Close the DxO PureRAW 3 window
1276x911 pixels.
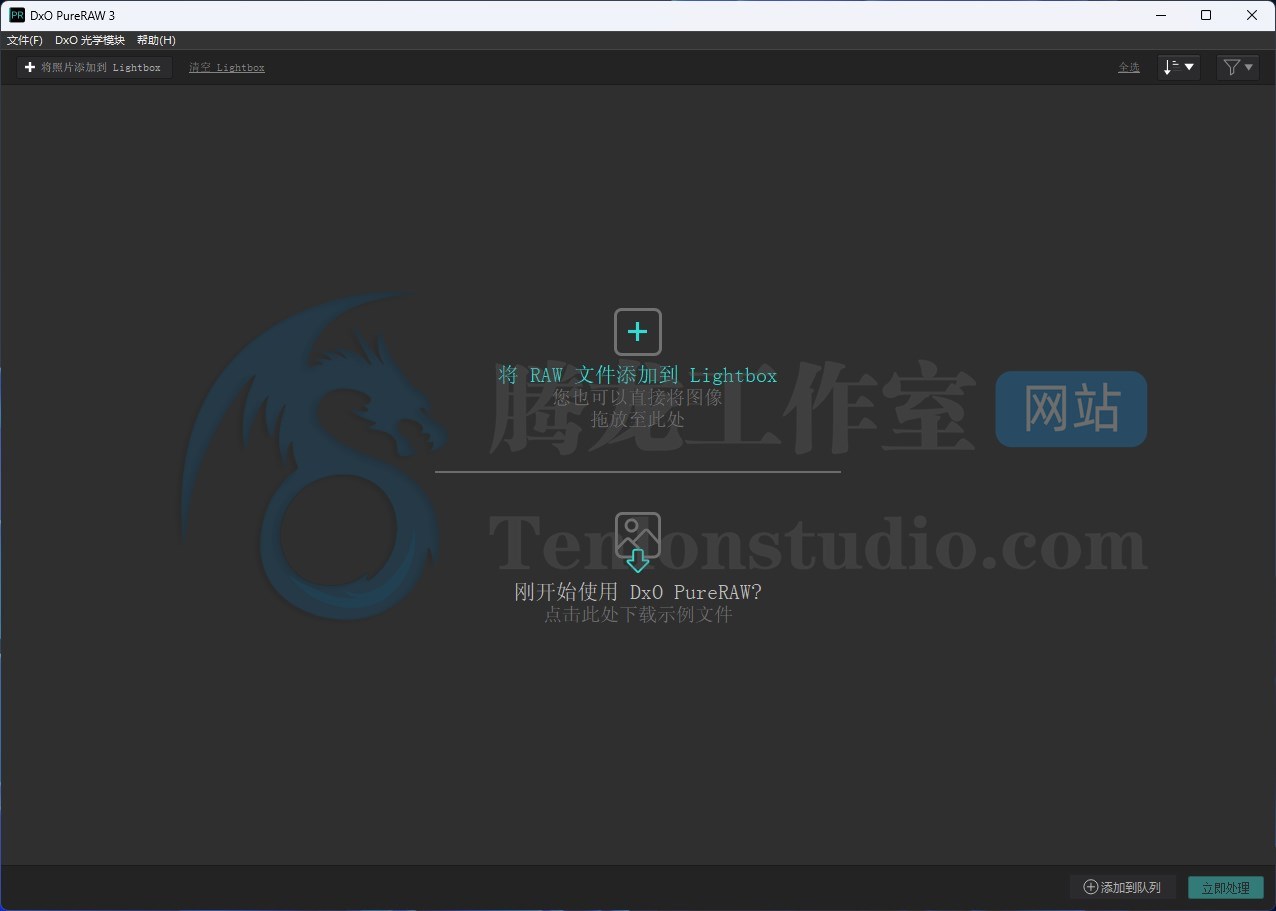pyautogui.click(x=1252, y=15)
